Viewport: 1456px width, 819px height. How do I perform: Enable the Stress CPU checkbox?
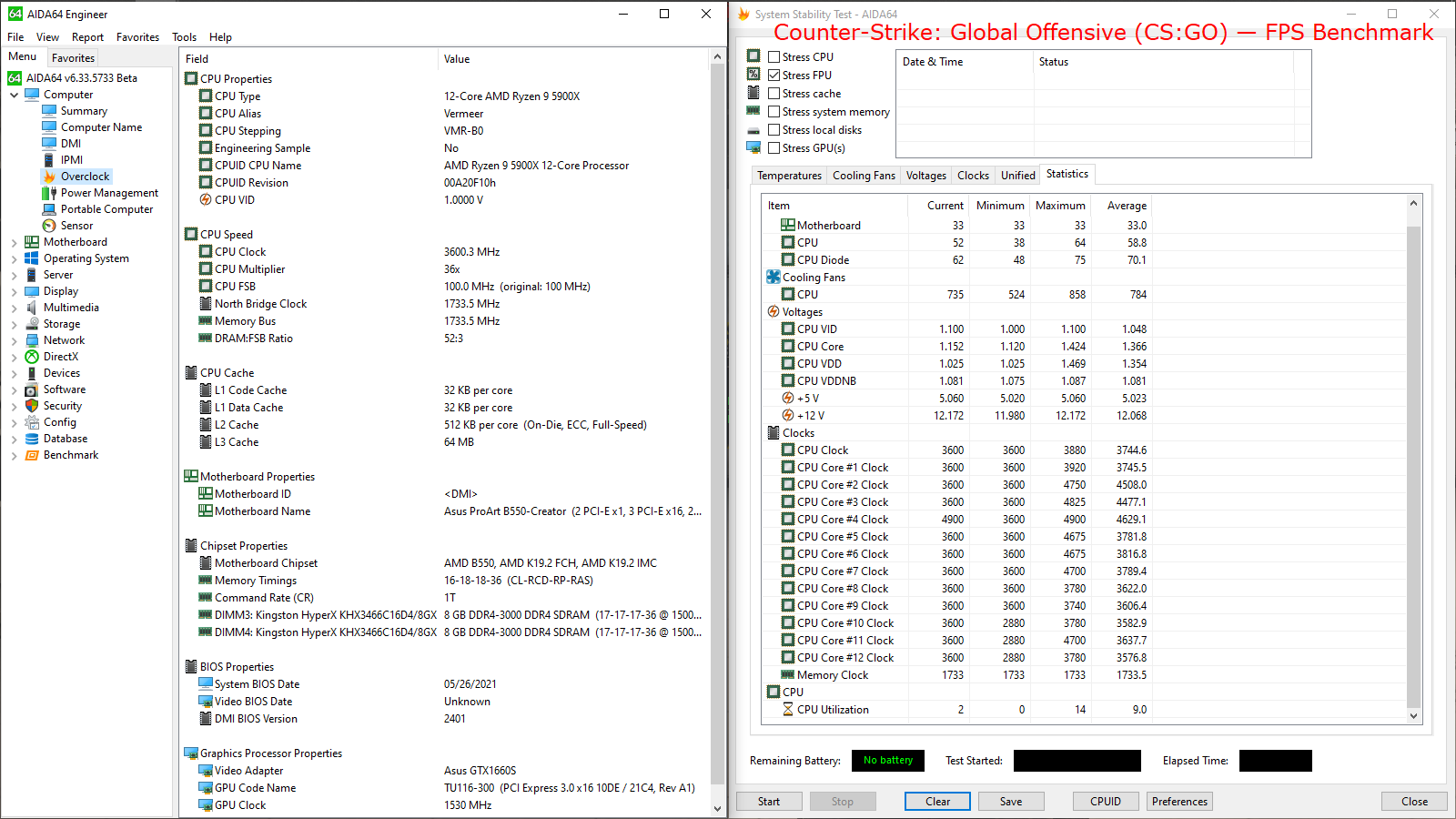pyautogui.click(x=774, y=56)
